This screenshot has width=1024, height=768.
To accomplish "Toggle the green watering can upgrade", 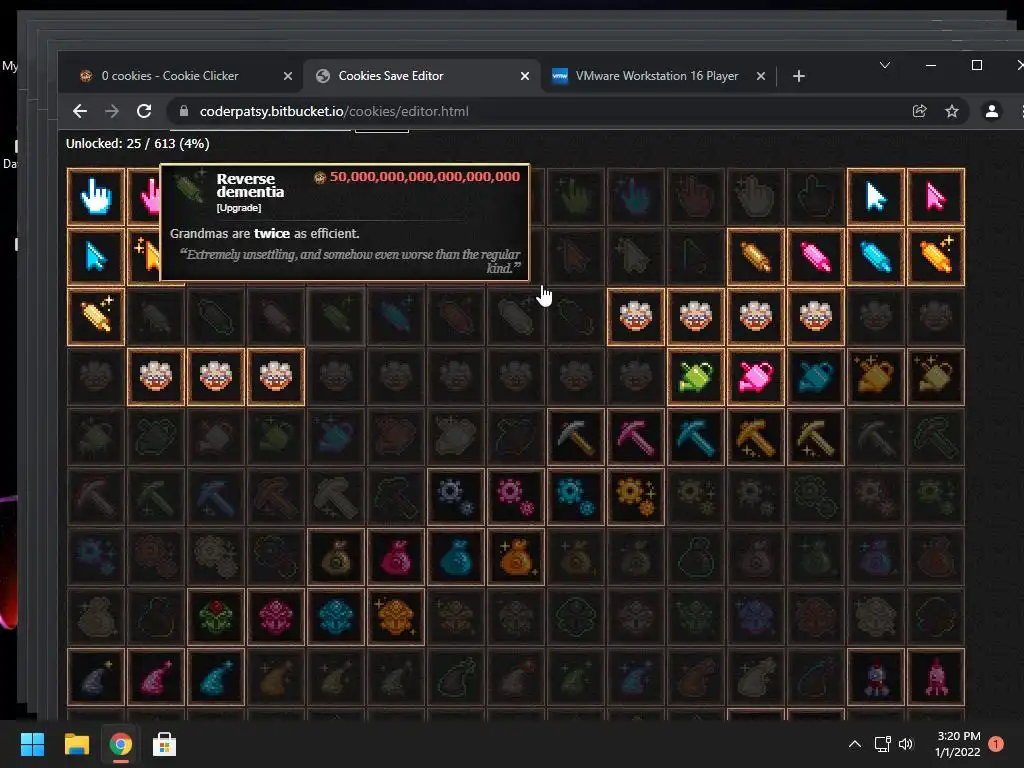I will (696, 377).
